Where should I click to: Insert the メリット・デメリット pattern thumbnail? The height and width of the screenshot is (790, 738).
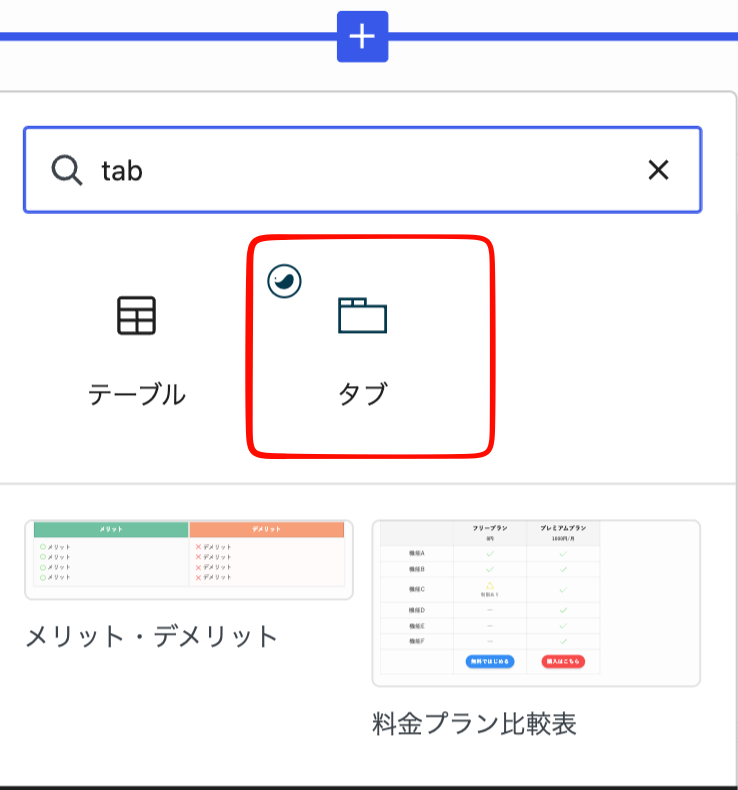tap(189, 560)
